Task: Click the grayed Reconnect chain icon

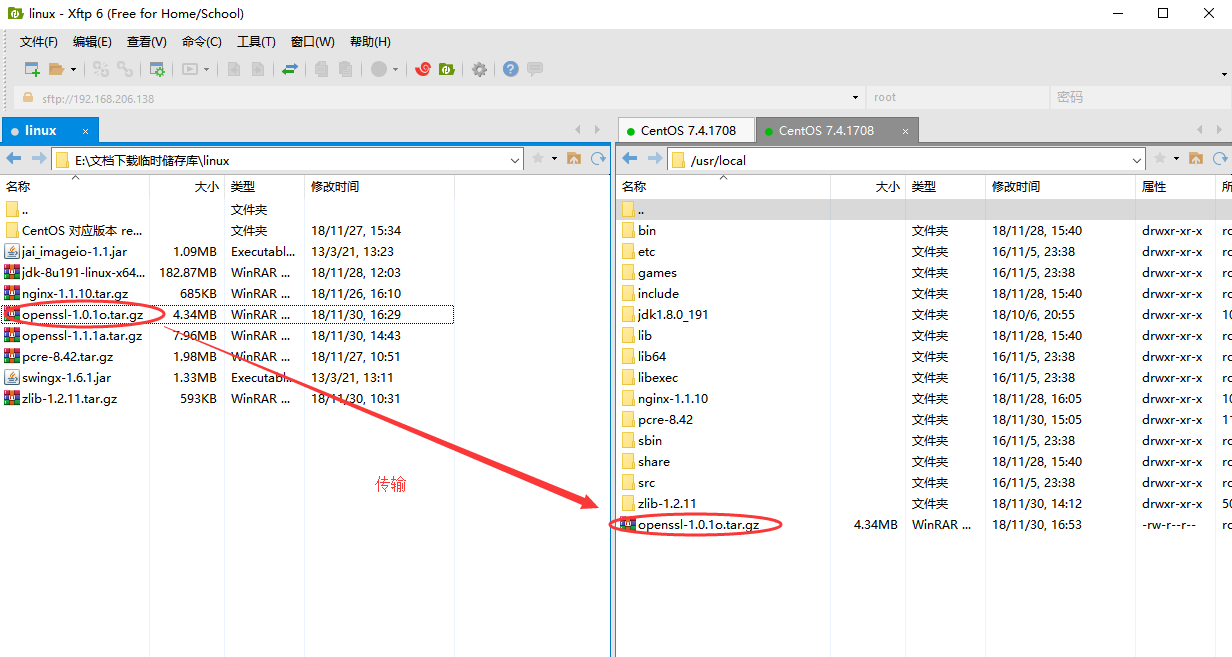Action: (125, 69)
